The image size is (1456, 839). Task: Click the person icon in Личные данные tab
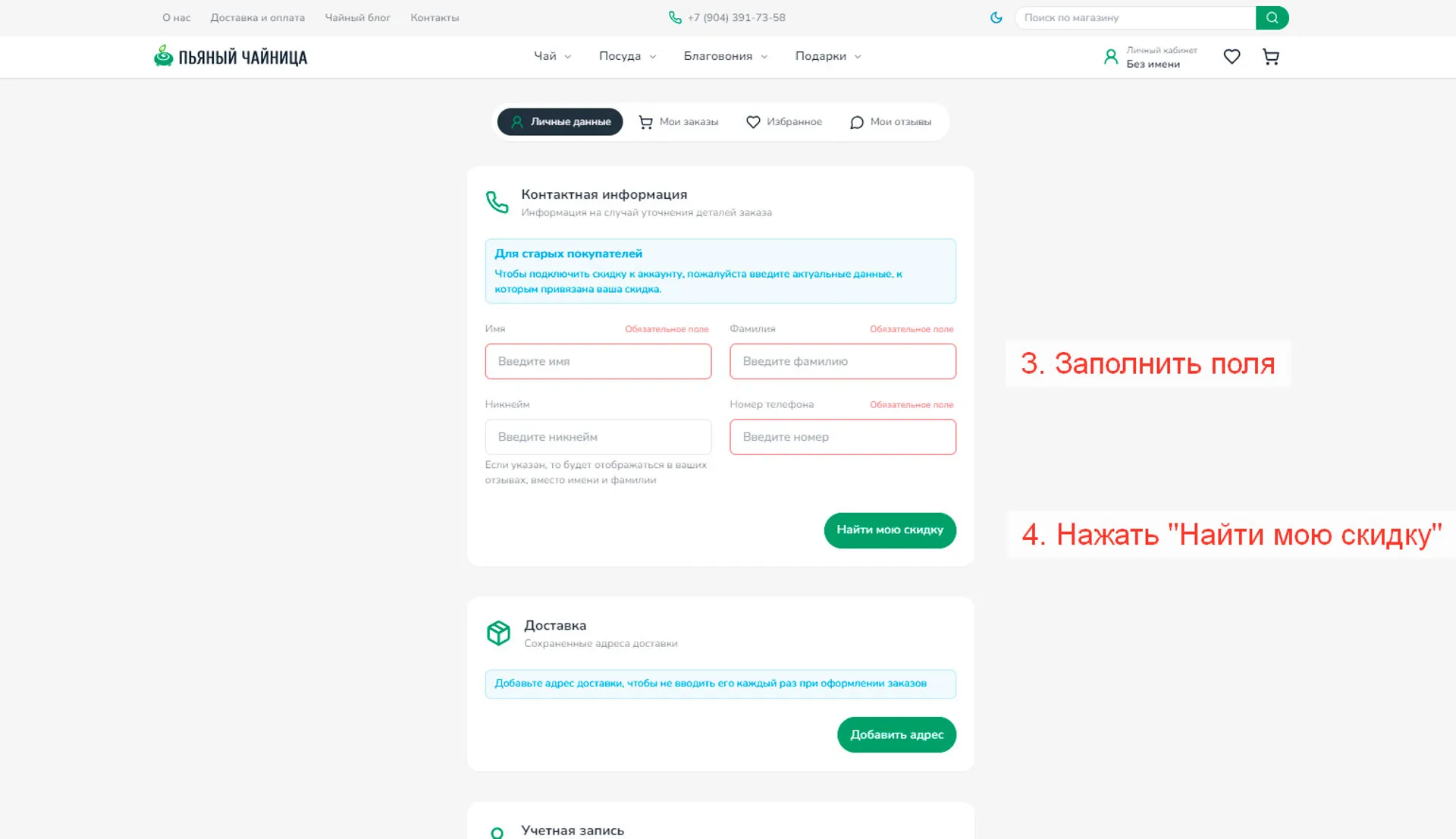(517, 122)
